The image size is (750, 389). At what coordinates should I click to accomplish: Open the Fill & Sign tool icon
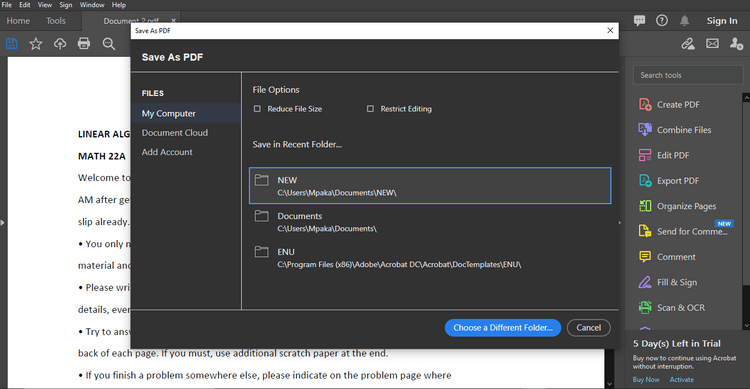click(645, 282)
